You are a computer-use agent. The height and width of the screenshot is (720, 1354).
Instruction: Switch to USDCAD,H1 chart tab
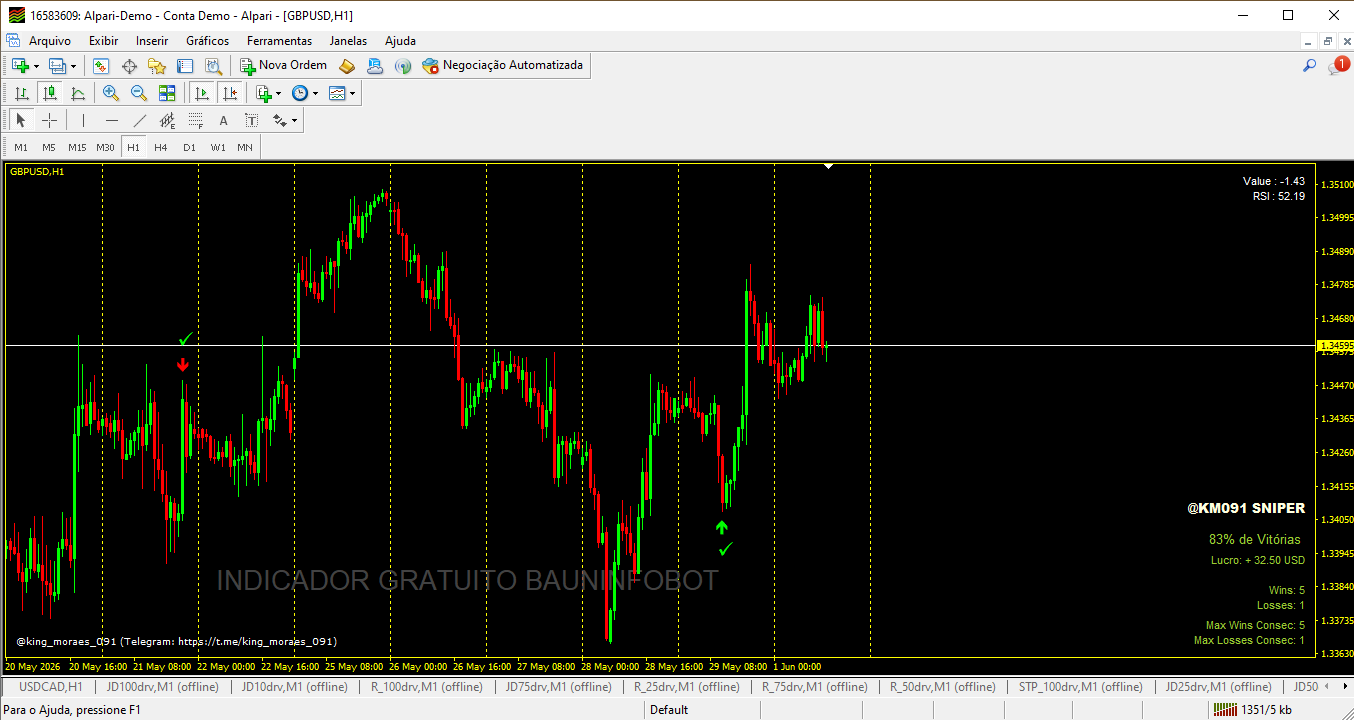click(x=50, y=687)
